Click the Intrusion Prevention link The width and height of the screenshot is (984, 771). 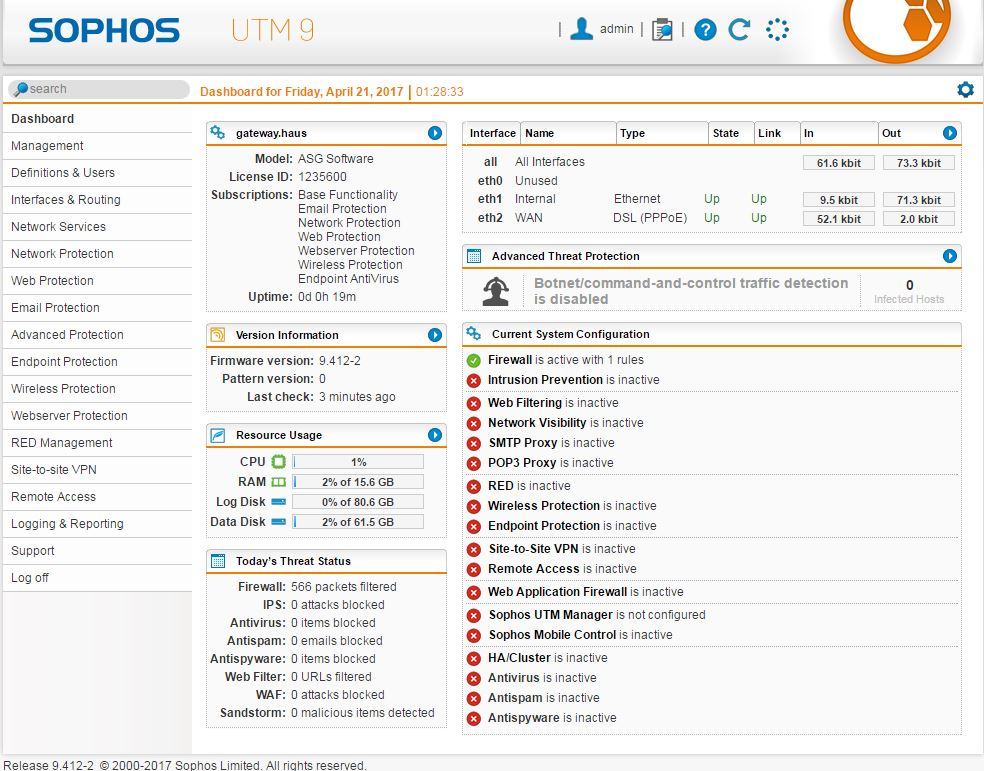545,380
